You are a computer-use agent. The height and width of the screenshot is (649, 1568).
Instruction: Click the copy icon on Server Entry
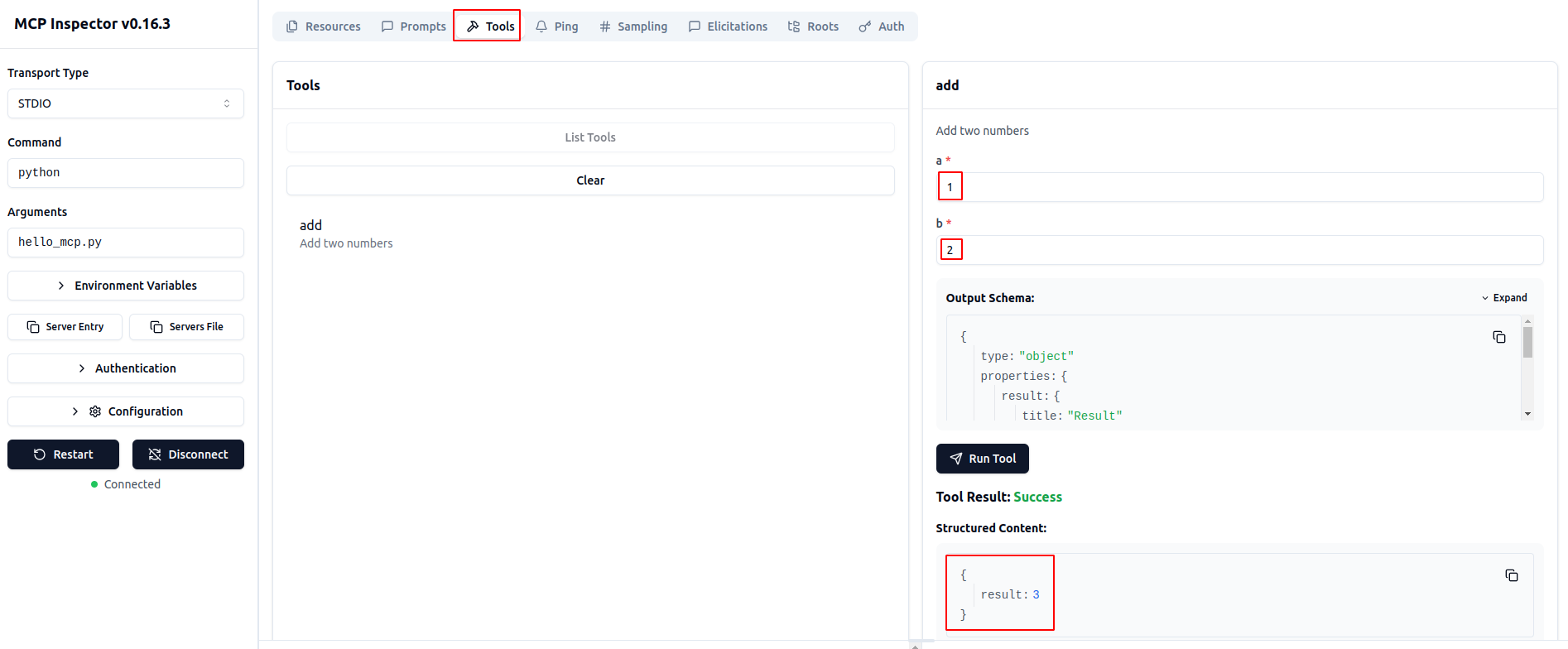pos(33,327)
